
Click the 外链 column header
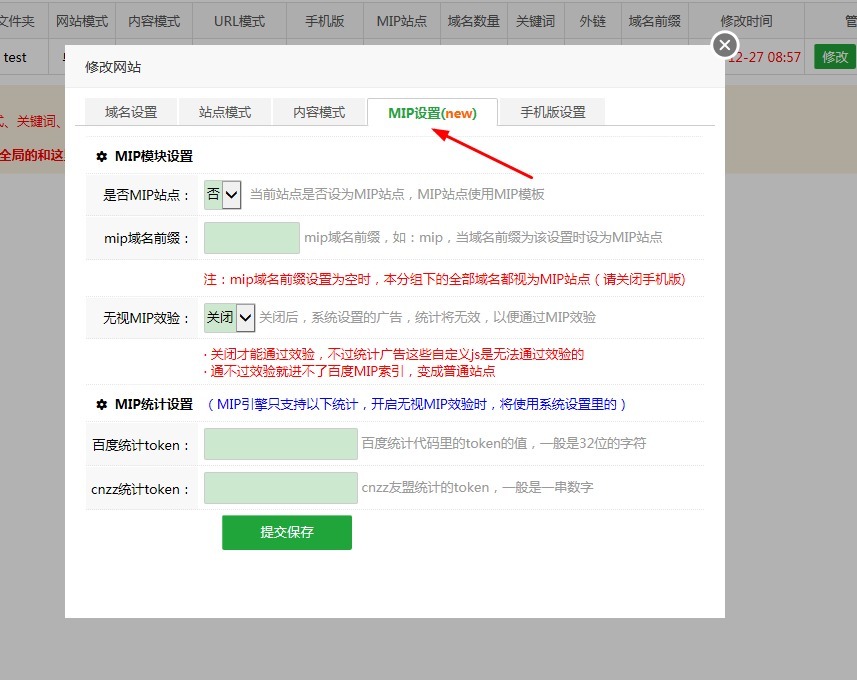pyautogui.click(x=592, y=21)
